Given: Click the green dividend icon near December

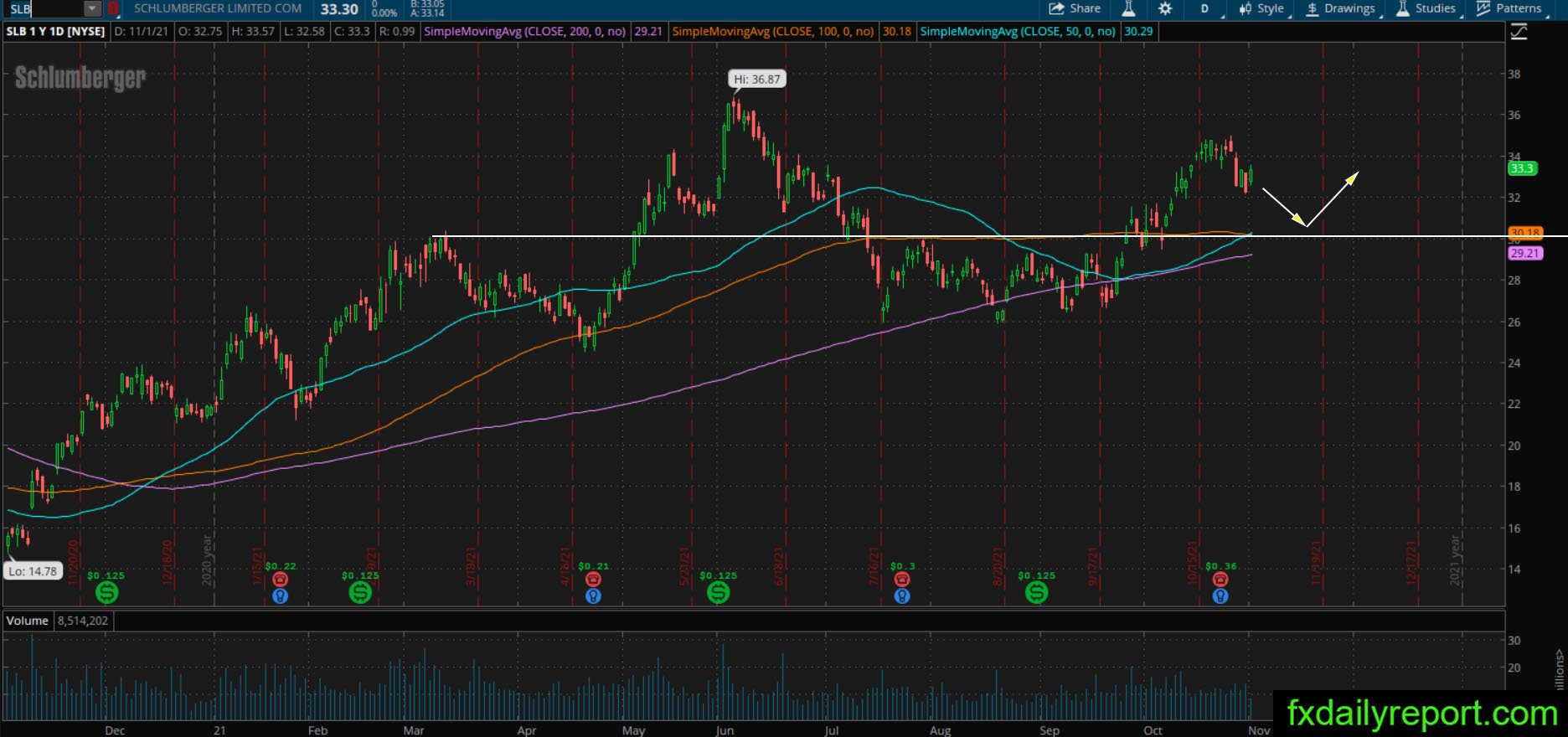Looking at the screenshot, I should point(106,593).
